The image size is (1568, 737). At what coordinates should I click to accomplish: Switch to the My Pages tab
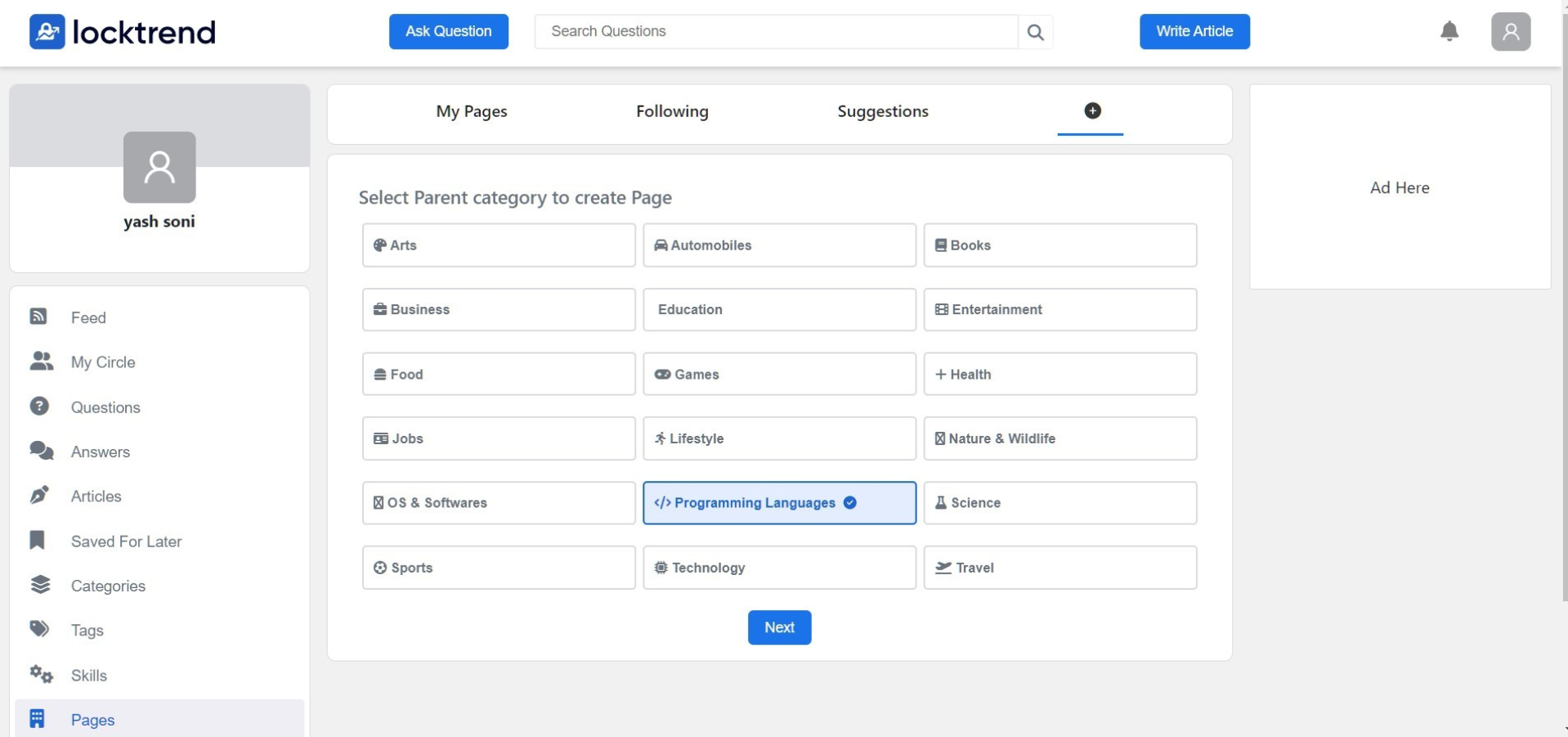[x=472, y=111]
